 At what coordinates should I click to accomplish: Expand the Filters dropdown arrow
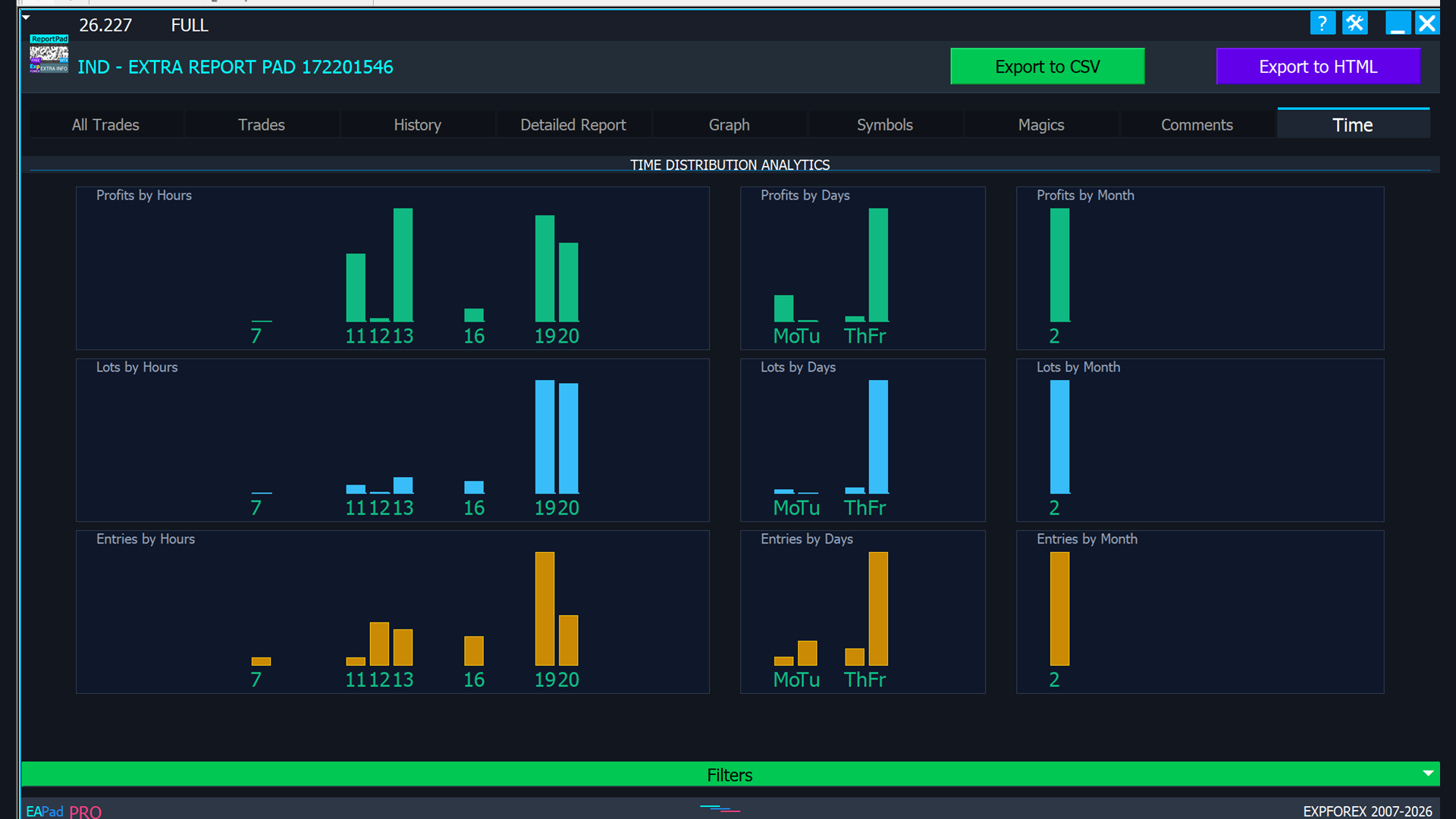pos(1428,773)
